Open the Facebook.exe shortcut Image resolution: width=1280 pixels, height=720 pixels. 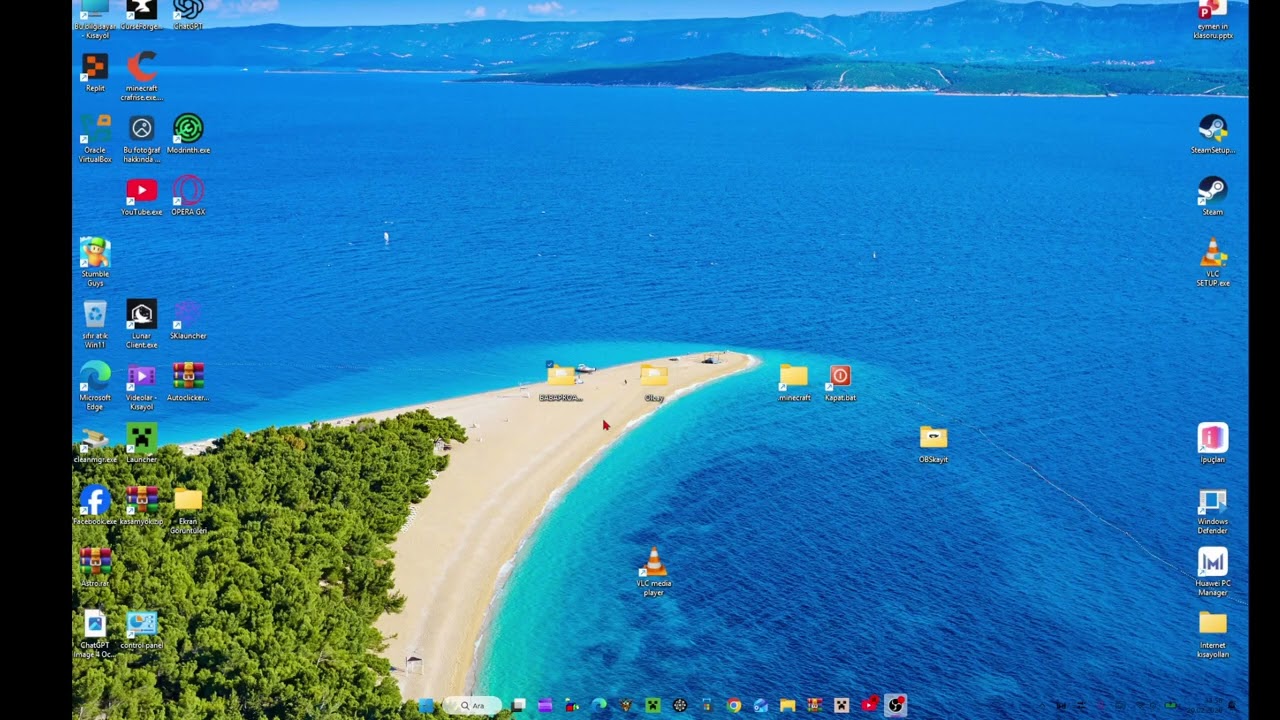click(95, 506)
